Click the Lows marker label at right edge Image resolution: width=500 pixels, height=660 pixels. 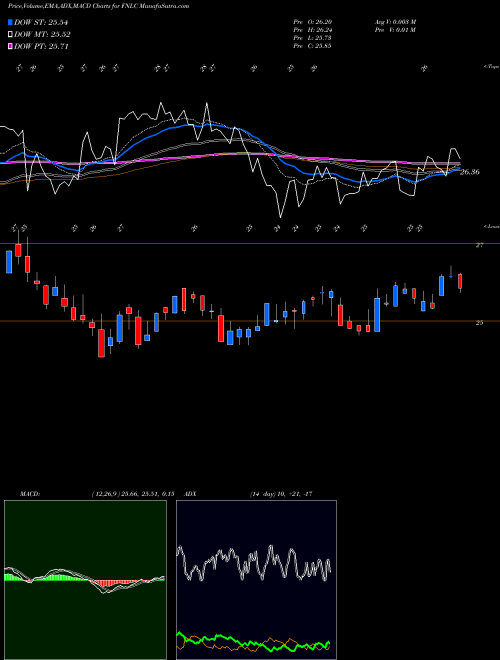coord(491,226)
